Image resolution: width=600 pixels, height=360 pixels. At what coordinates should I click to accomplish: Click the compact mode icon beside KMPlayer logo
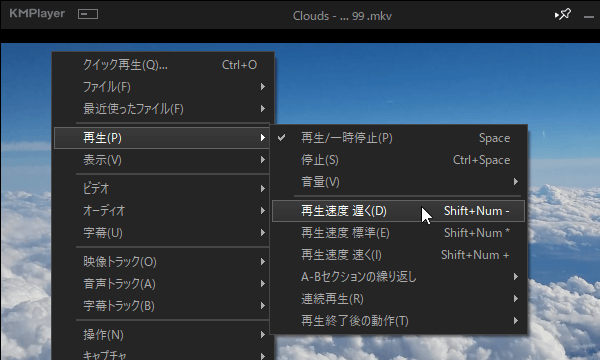(88, 14)
